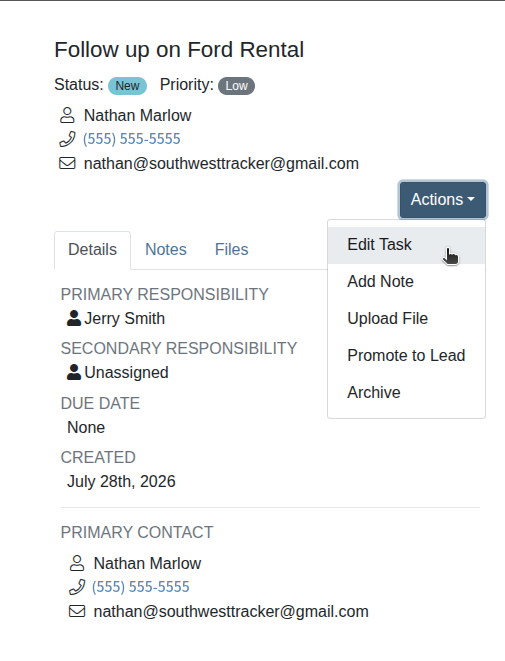Click the person icon beside Nathan Marlow header
This screenshot has height=661, width=505.
[x=67, y=115]
